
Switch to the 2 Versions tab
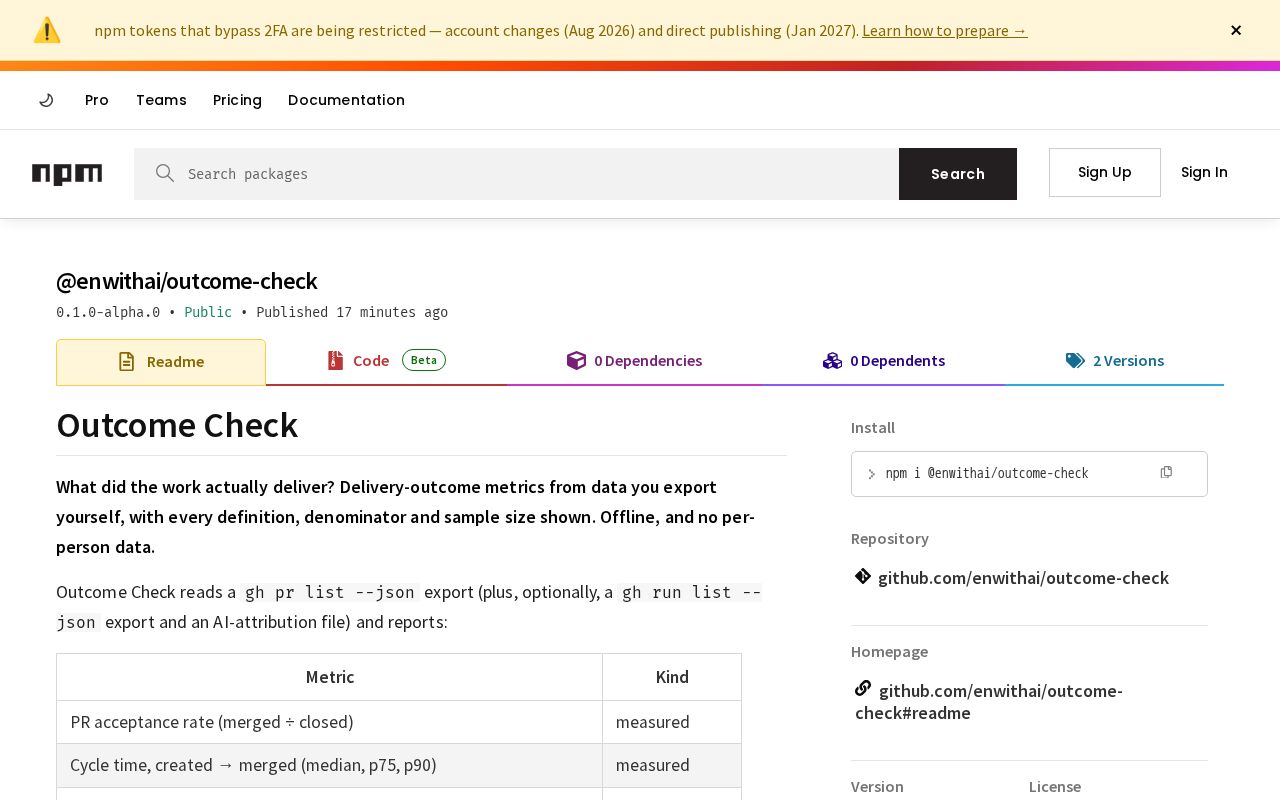1114,361
